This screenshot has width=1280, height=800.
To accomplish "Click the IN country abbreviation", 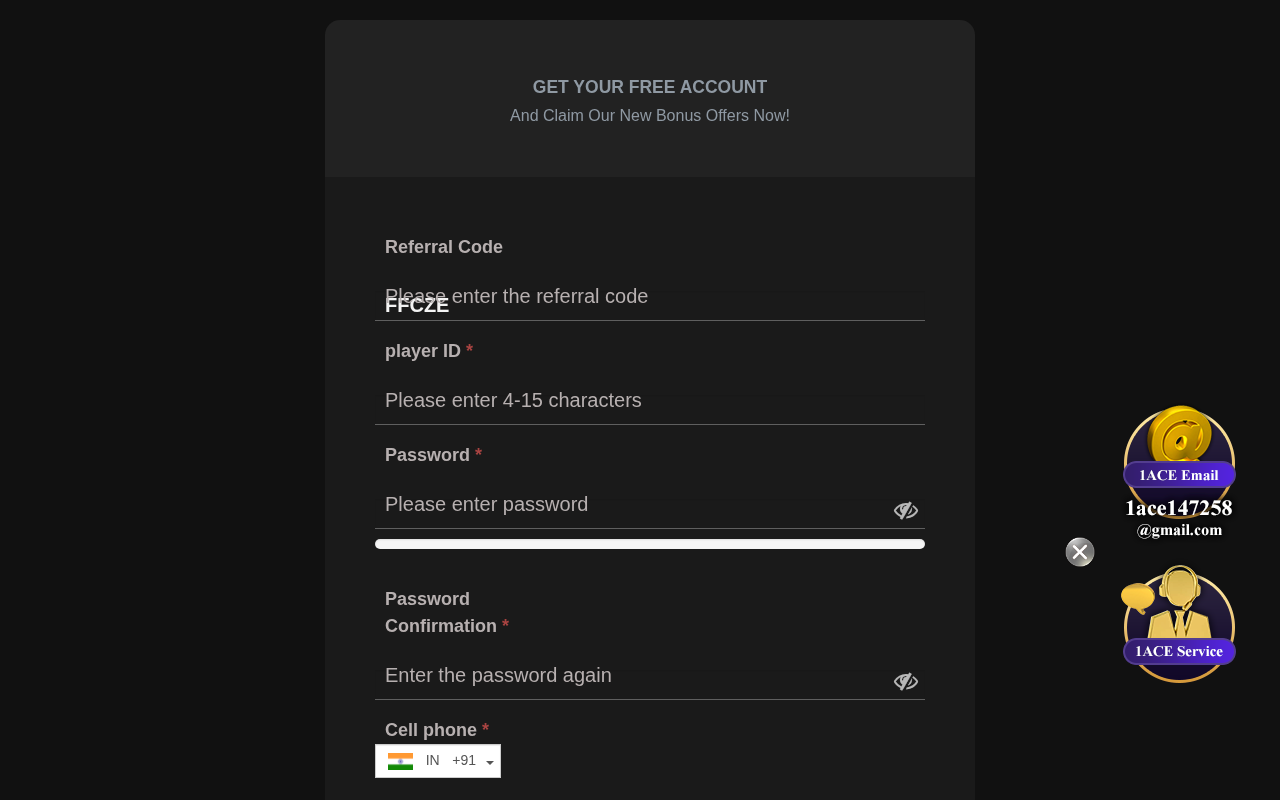I will coord(432,761).
